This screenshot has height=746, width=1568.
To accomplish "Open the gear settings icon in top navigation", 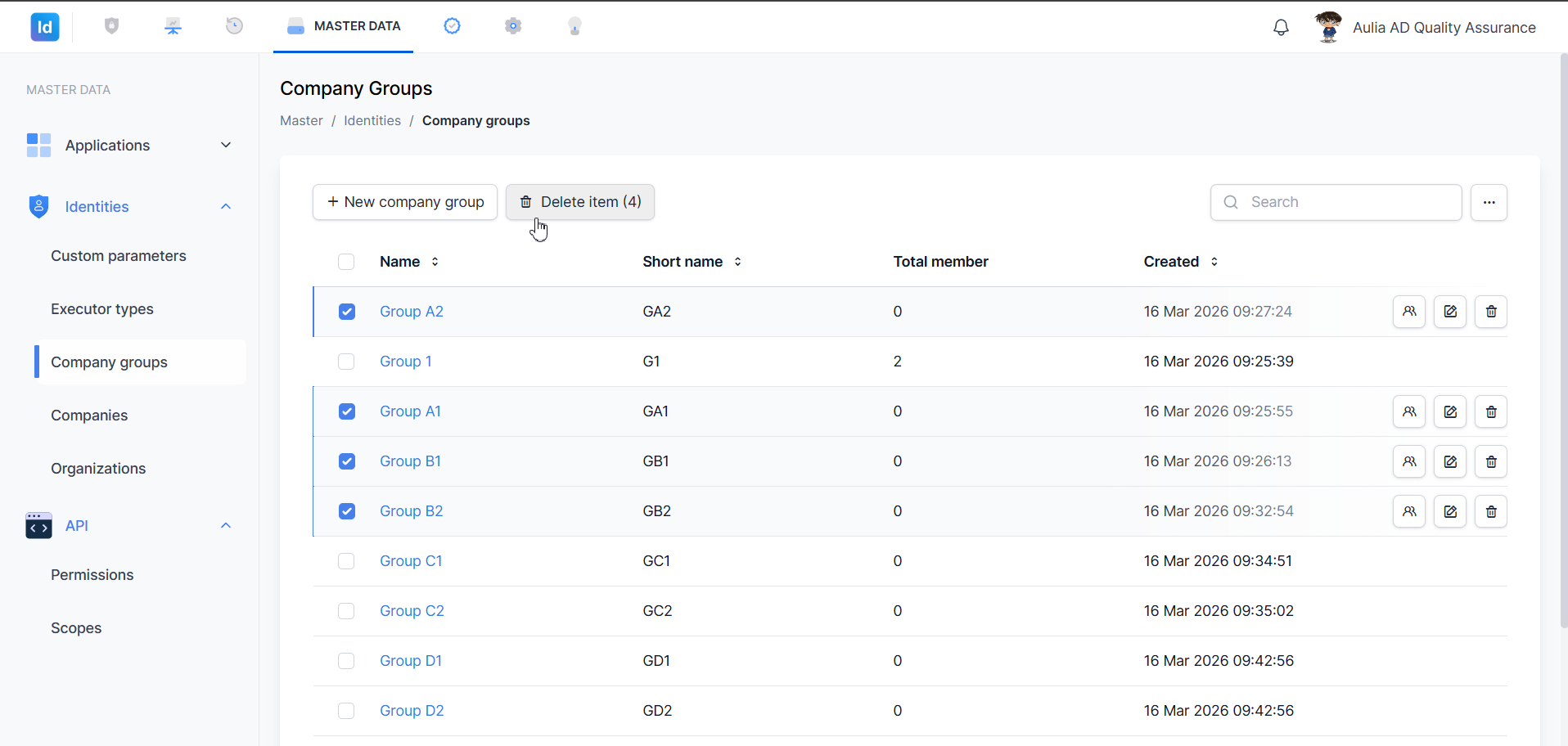I will tap(513, 26).
